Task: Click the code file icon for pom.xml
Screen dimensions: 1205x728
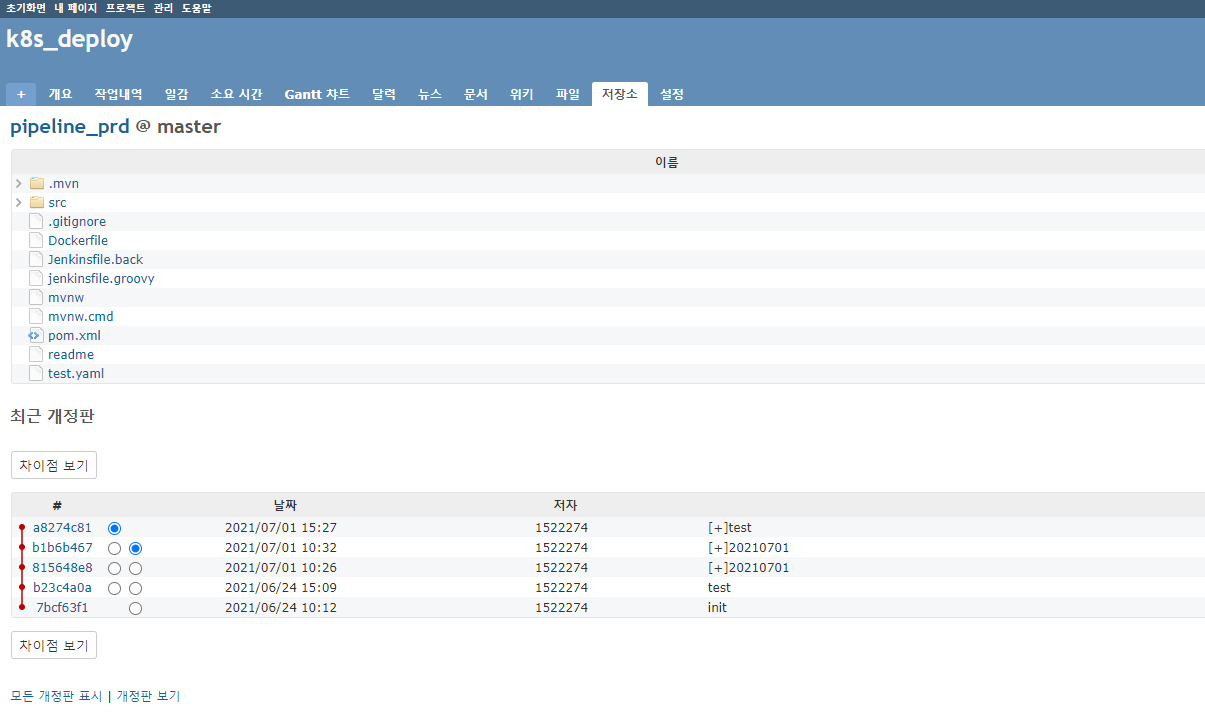Action: [x=35, y=335]
